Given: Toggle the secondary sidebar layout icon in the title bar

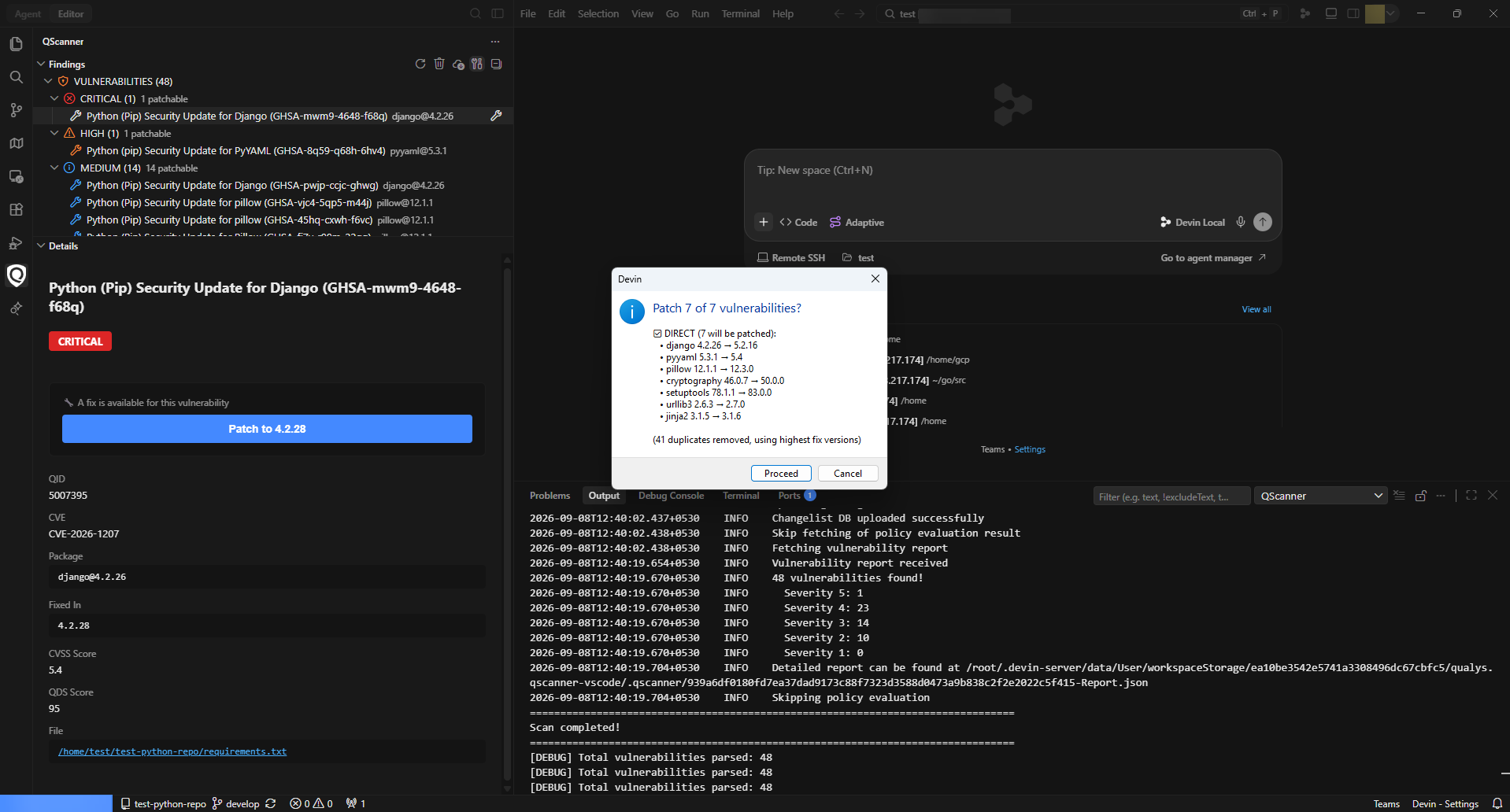Looking at the screenshot, I should 1353,13.
